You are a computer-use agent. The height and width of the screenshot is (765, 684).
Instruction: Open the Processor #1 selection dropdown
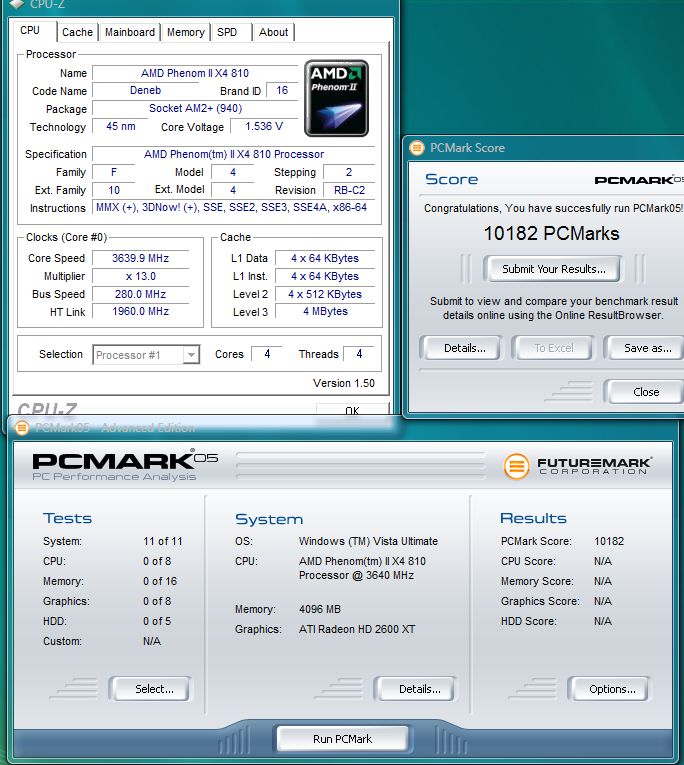pyautogui.click(x=146, y=355)
